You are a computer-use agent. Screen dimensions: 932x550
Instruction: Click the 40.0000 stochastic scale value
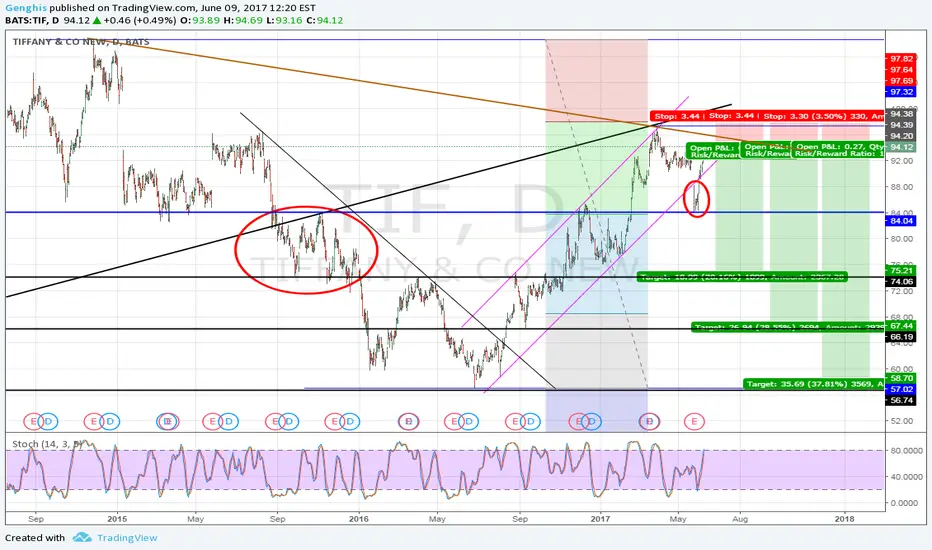tap(906, 477)
